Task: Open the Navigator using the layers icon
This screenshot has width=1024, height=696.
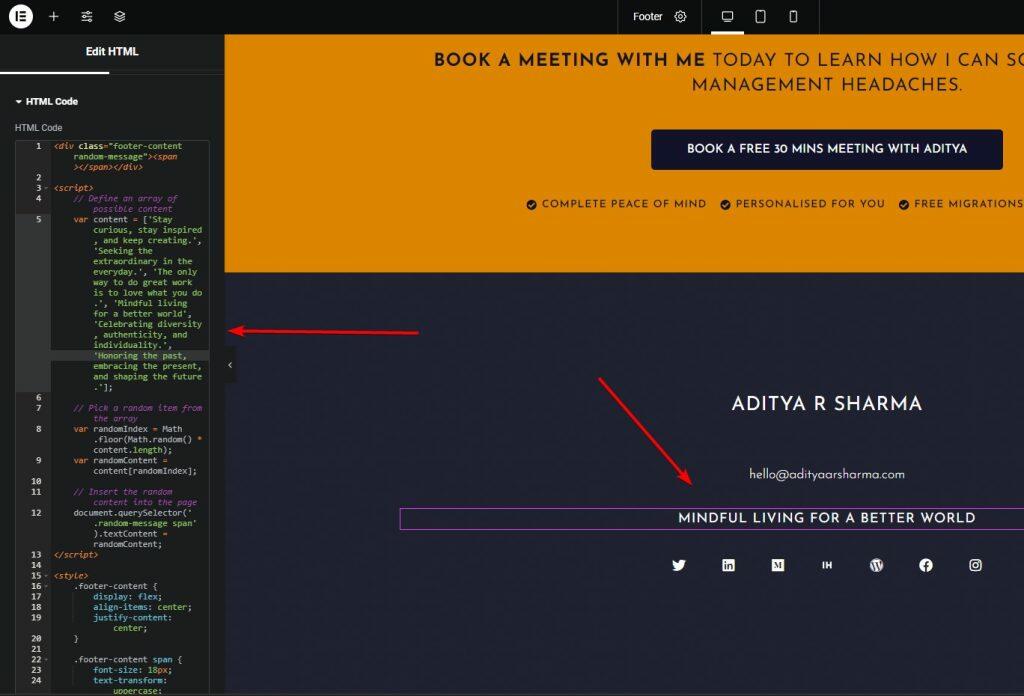Action: tap(119, 16)
